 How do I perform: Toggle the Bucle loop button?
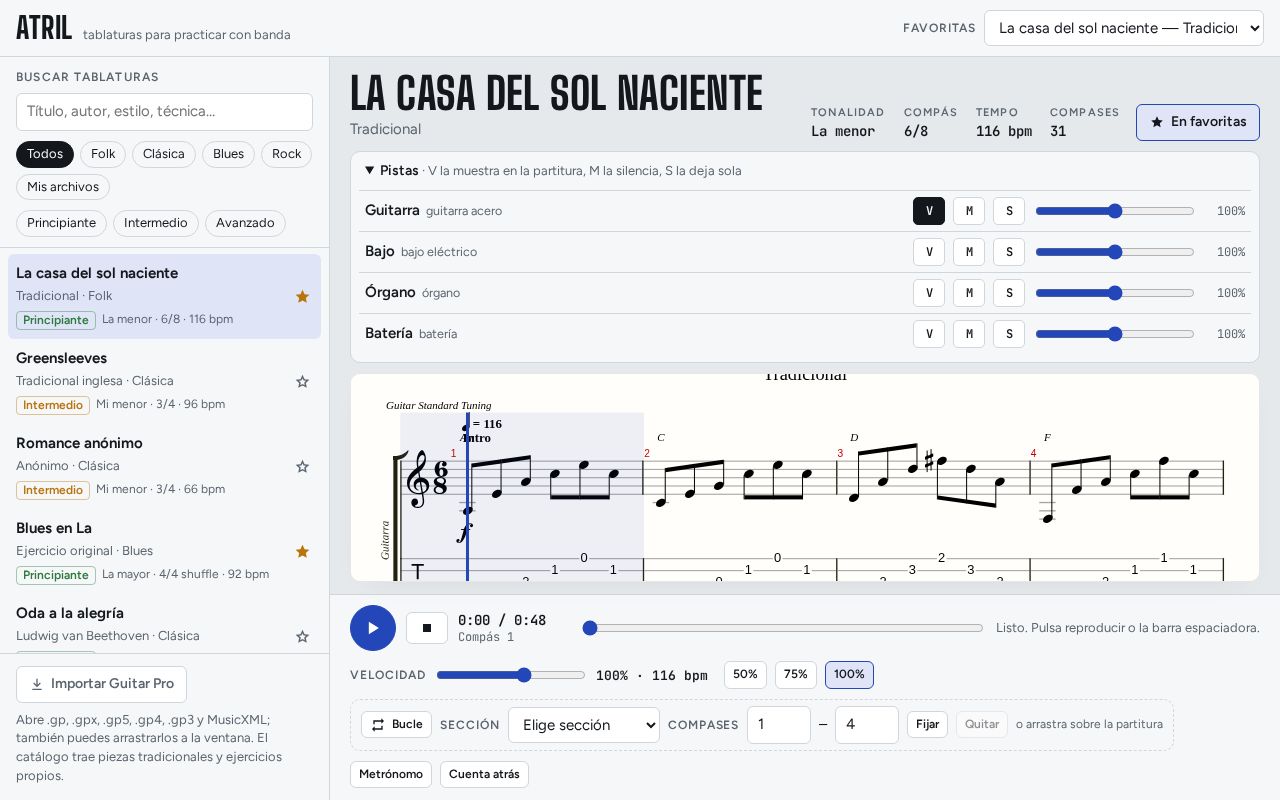click(x=396, y=725)
